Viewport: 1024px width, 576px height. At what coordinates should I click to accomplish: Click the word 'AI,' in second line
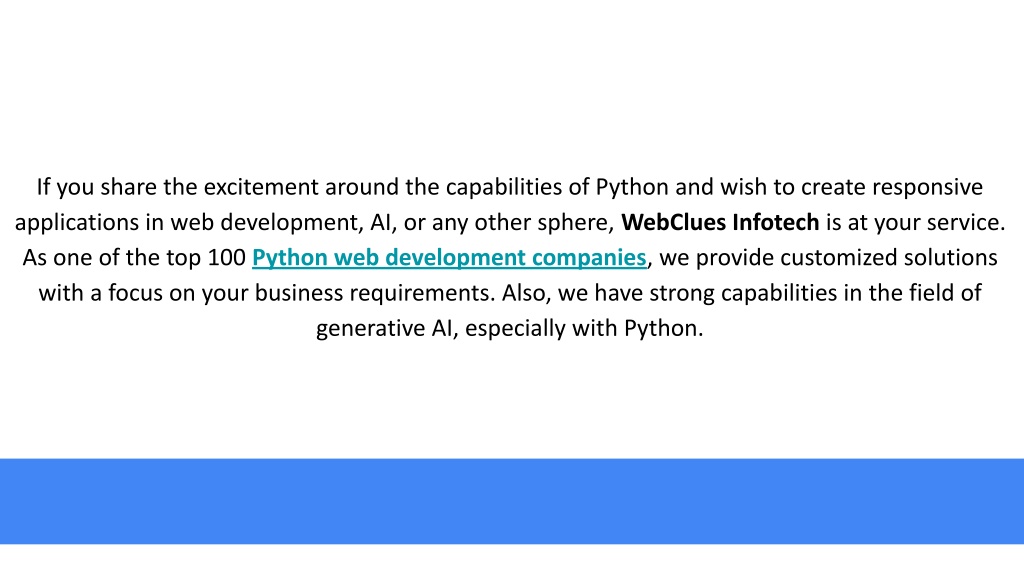(x=383, y=223)
